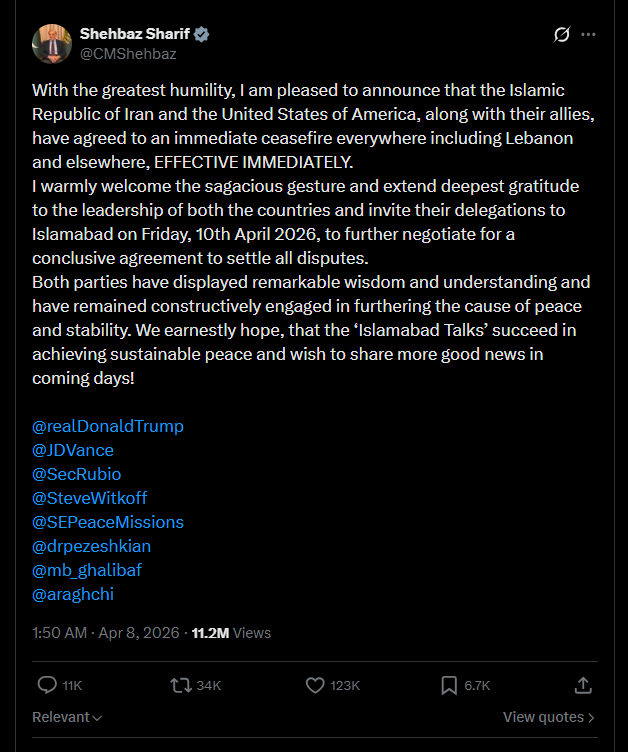Open the @SteveWitkoff mention
Viewport: 628px width, 752px height.
click(x=90, y=498)
